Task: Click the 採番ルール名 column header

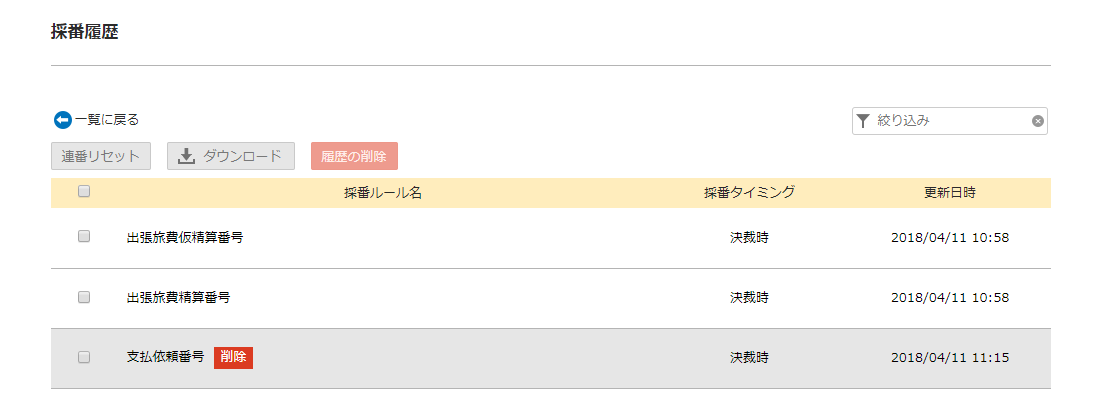Action: (383, 193)
